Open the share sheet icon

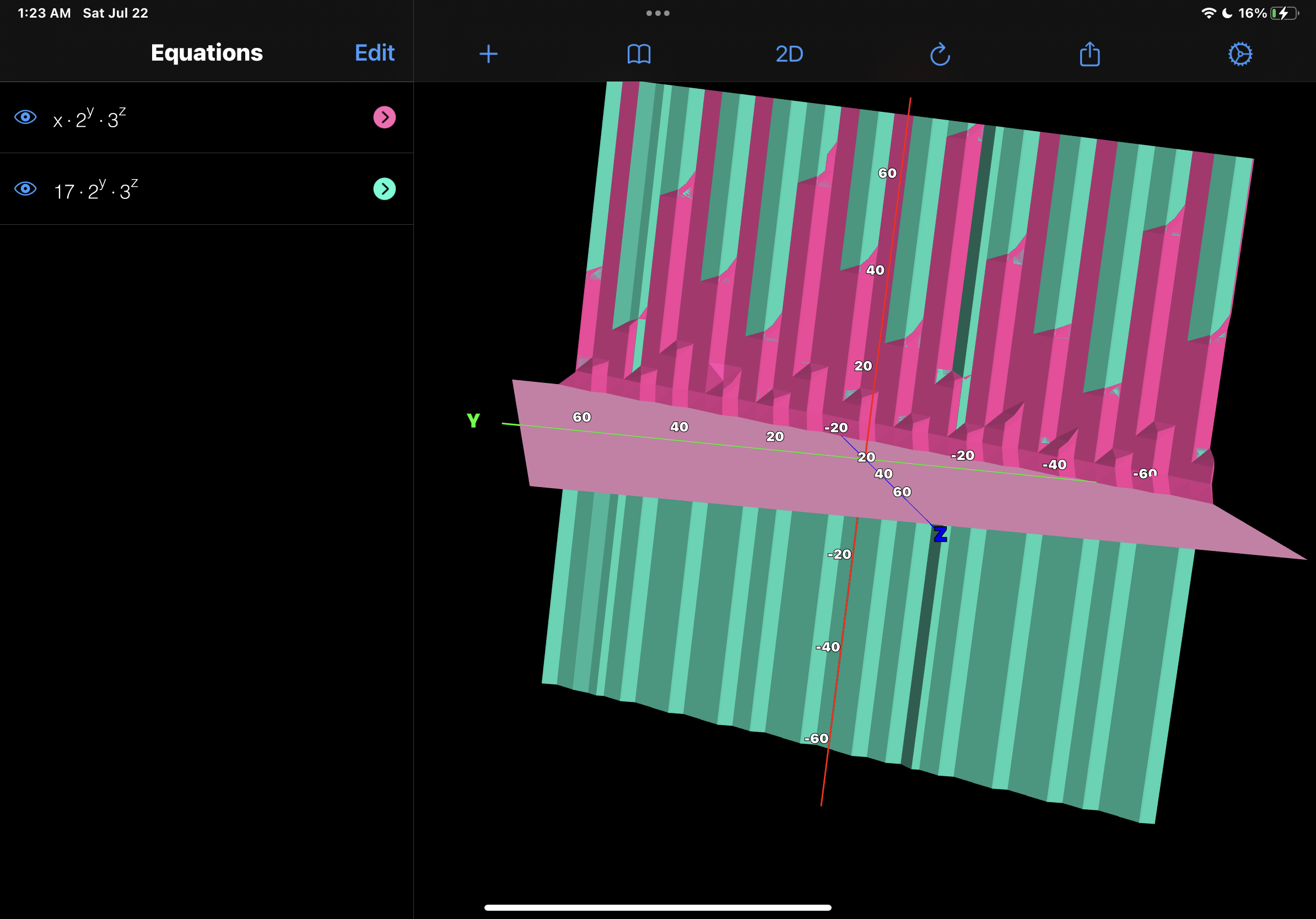tap(1090, 54)
